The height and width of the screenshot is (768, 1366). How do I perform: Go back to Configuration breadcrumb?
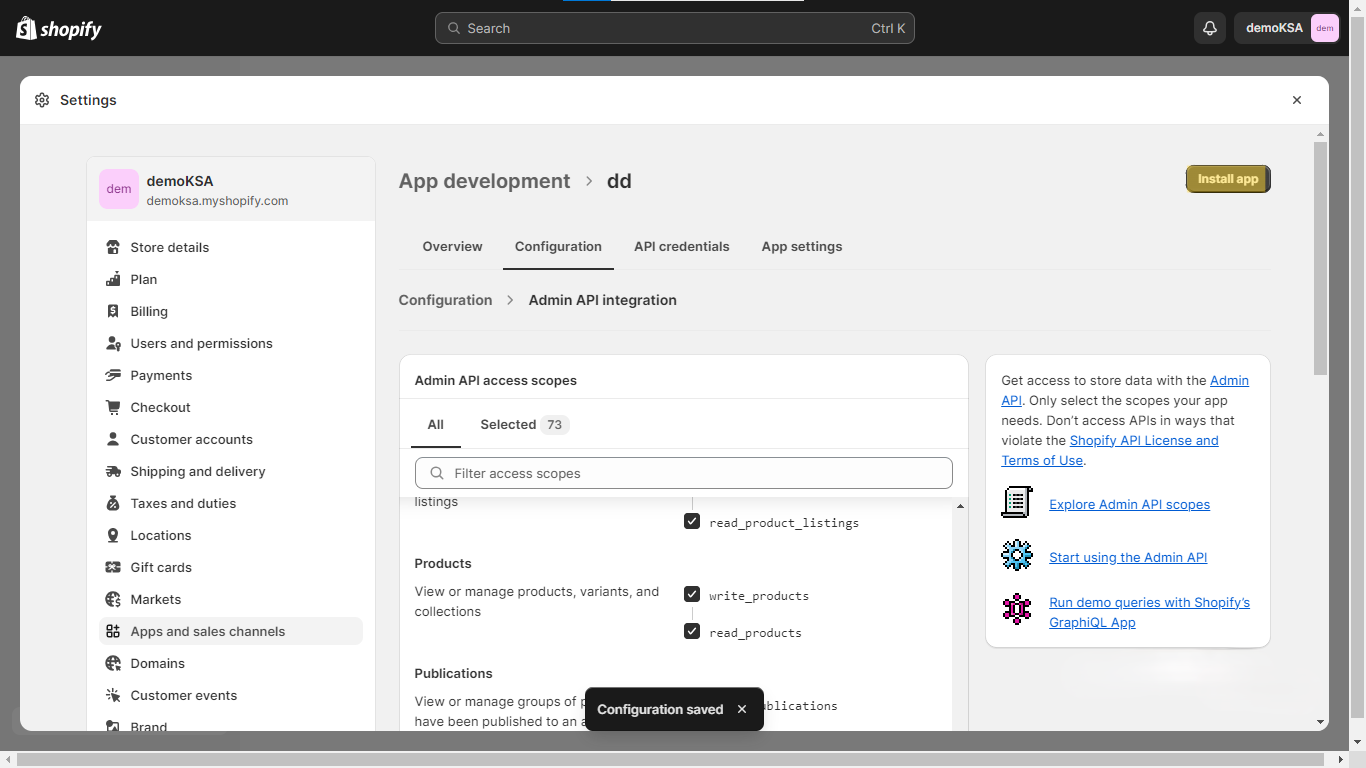click(x=445, y=300)
